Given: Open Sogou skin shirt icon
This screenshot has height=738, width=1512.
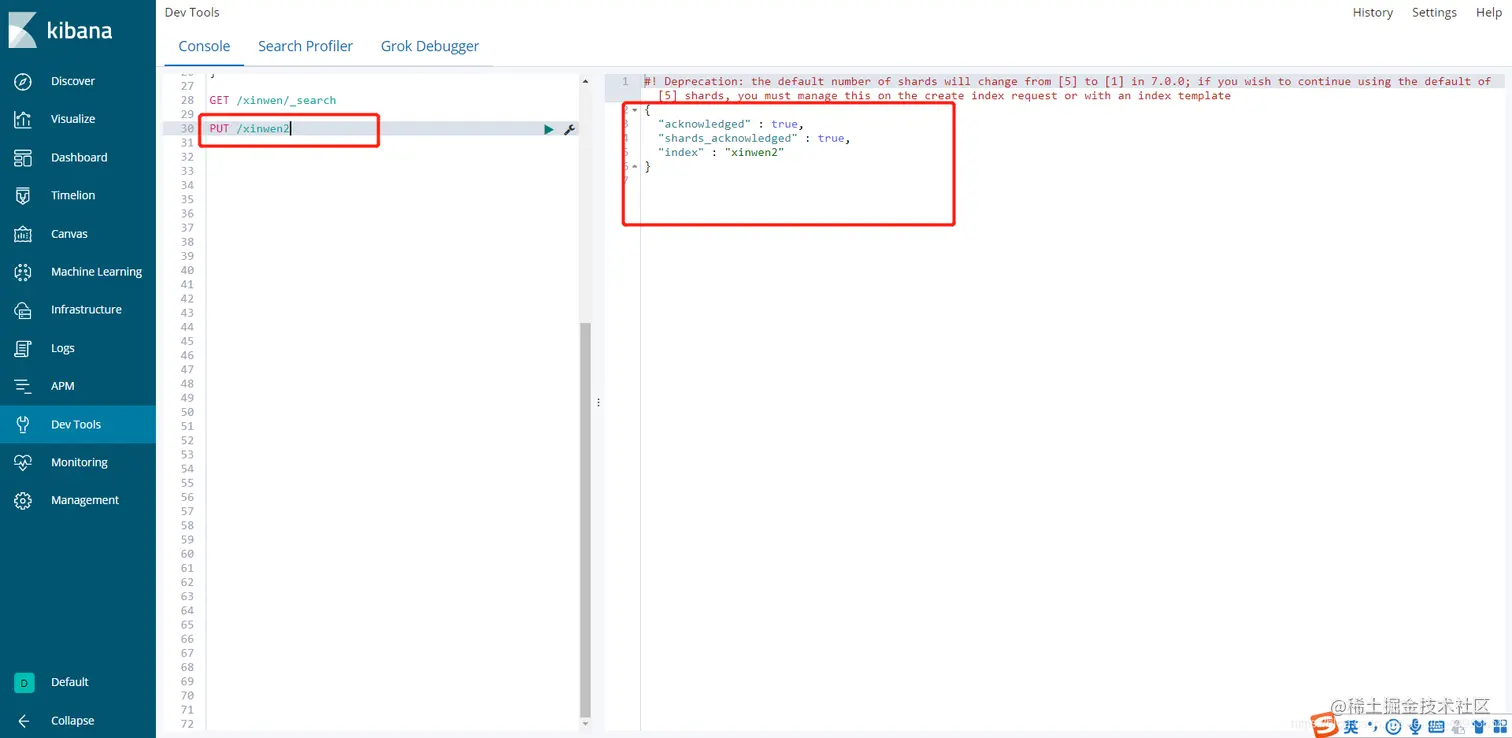Looking at the screenshot, I should pyautogui.click(x=1479, y=727).
